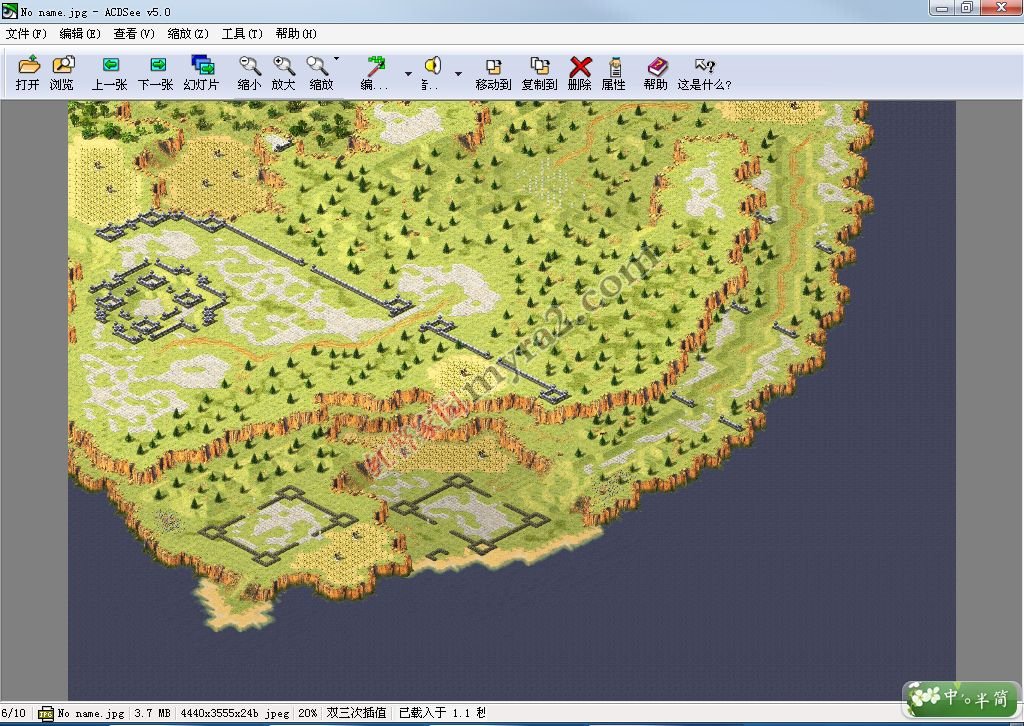Open the 编辑(E) menu

[x=80, y=34]
